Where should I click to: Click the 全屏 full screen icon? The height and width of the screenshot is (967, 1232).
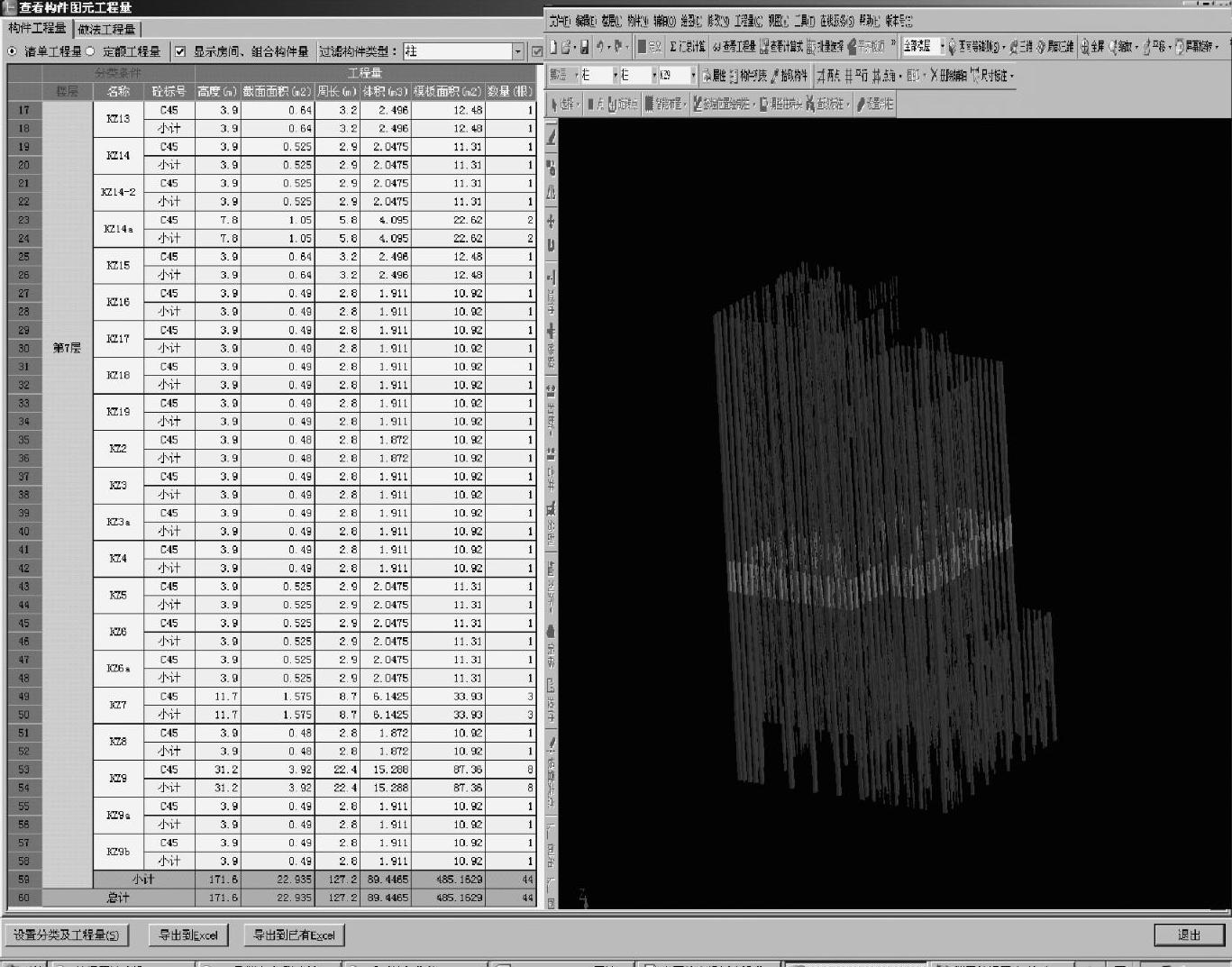[1092, 47]
